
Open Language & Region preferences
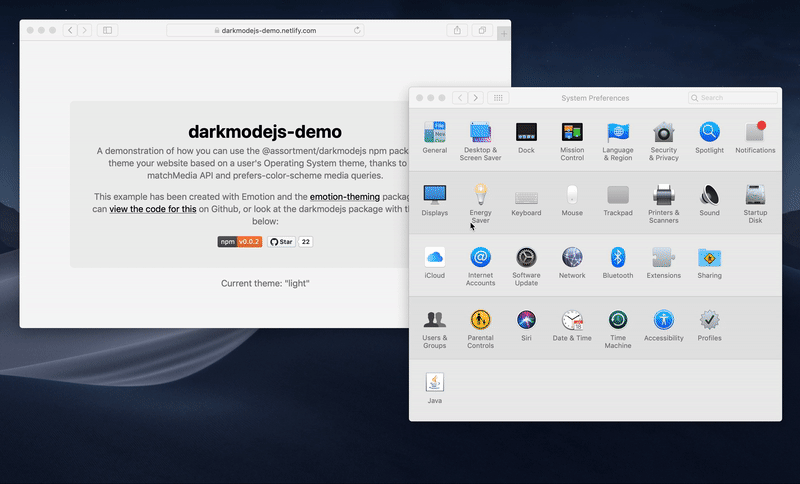[x=618, y=141]
